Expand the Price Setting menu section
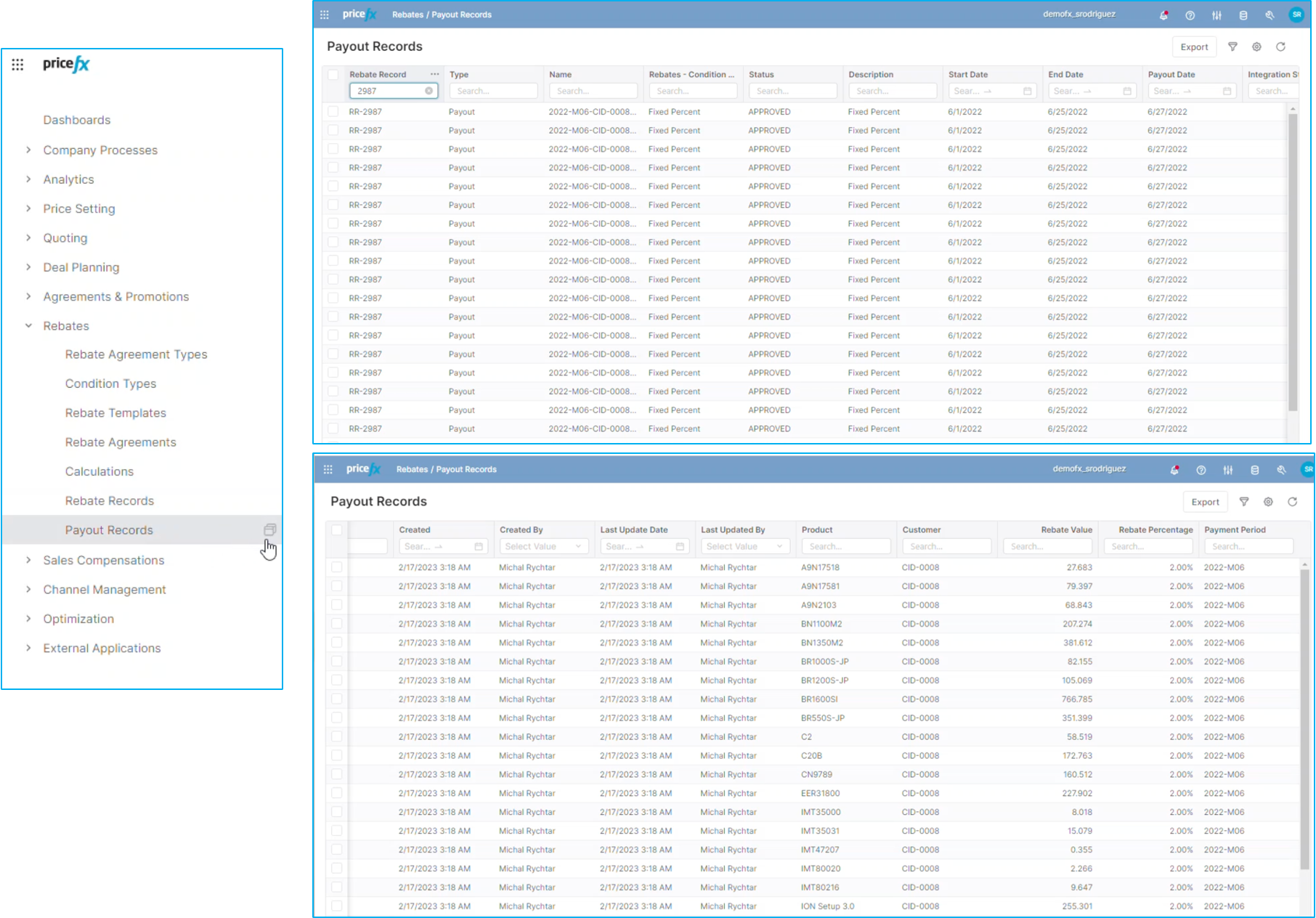Viewport: 1316px width, 918px height. pyautogui.click(x=28, y=208)
